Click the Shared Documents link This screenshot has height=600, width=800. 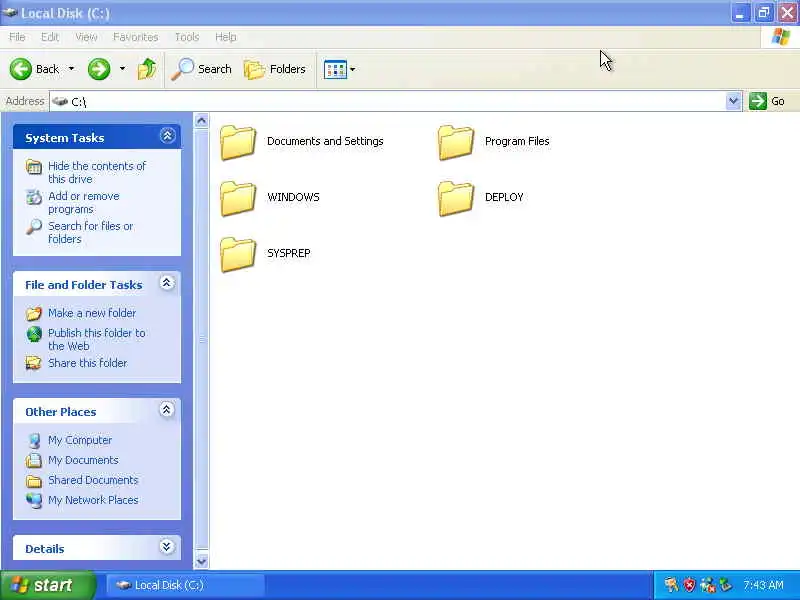(x=93, y=480)
